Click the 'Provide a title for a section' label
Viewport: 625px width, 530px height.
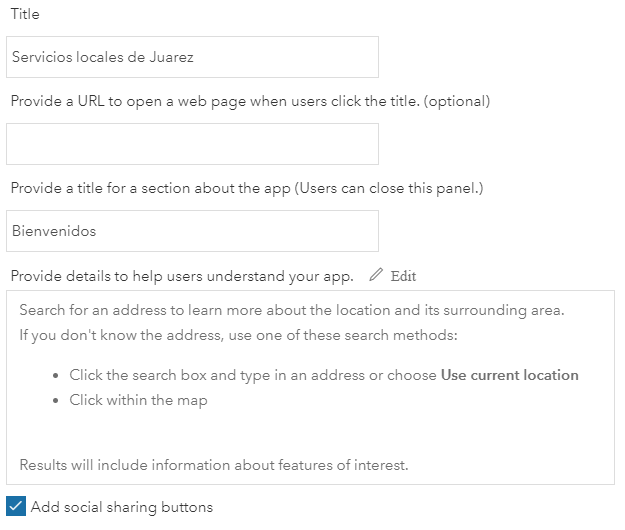[150, 188]
